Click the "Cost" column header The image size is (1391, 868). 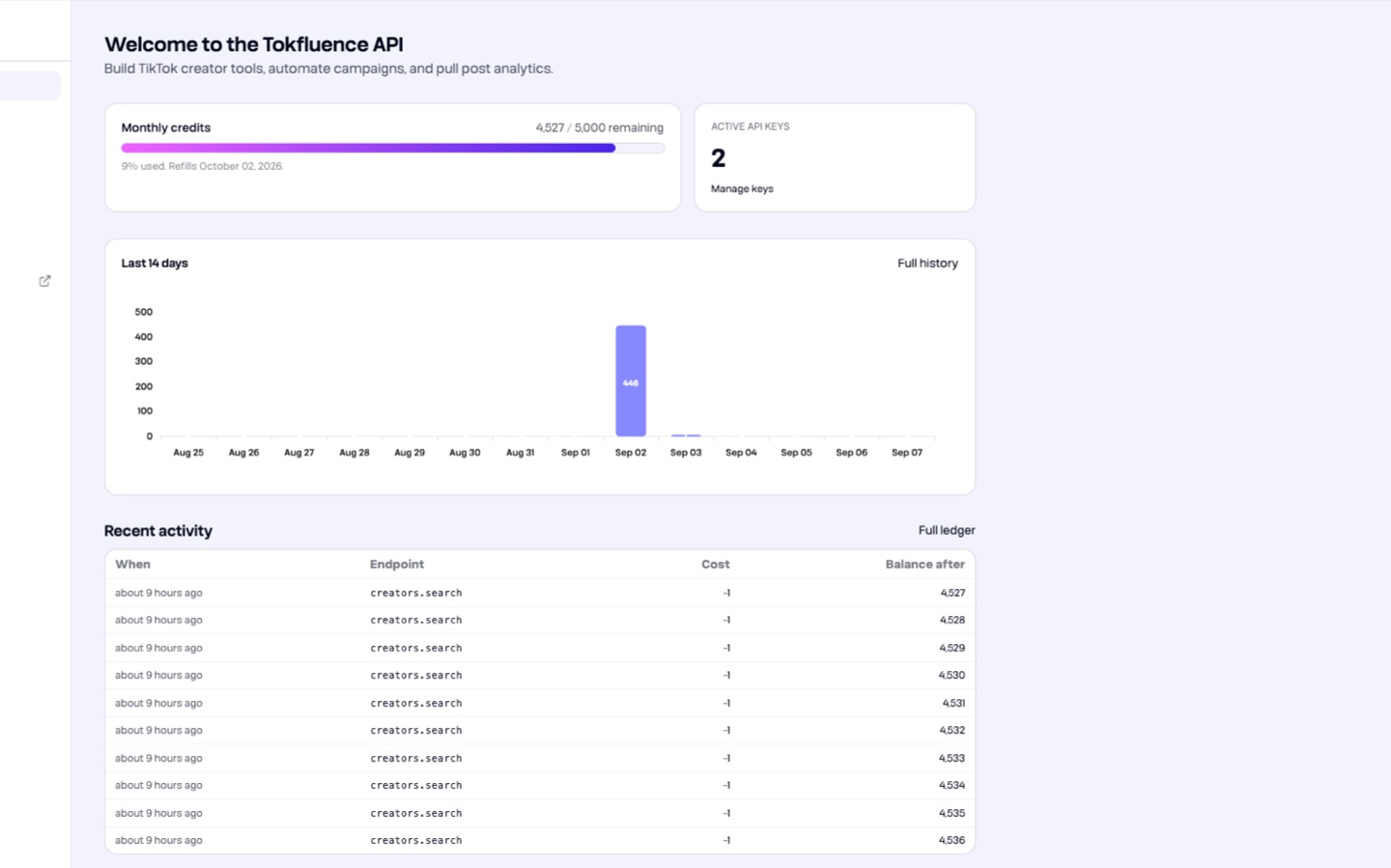pos(716,565)
